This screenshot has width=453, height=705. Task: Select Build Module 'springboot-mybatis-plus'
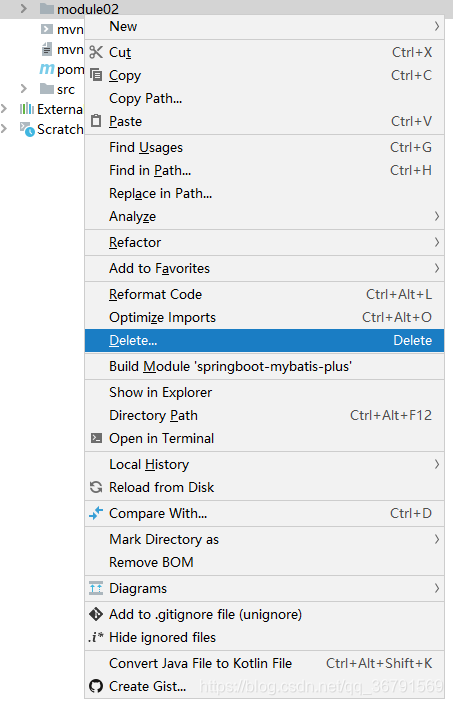point(264,366)
